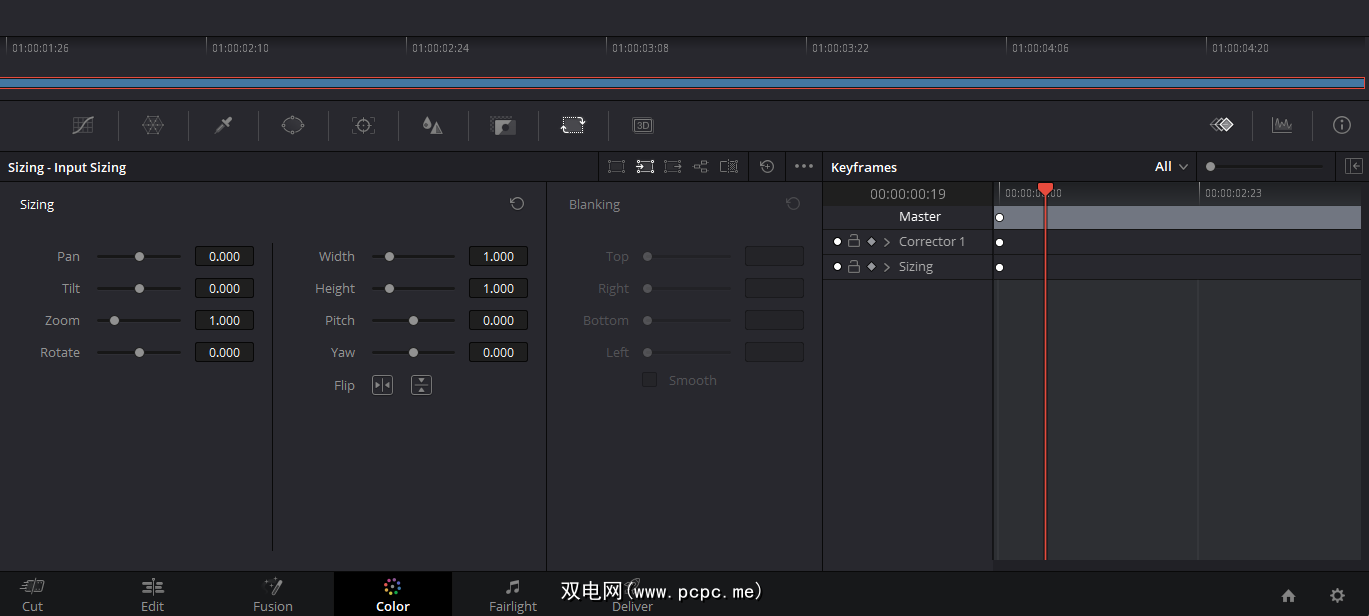Expand the Corrector 1 keyframe track
1369x616 pixels.
coord(887,242)
